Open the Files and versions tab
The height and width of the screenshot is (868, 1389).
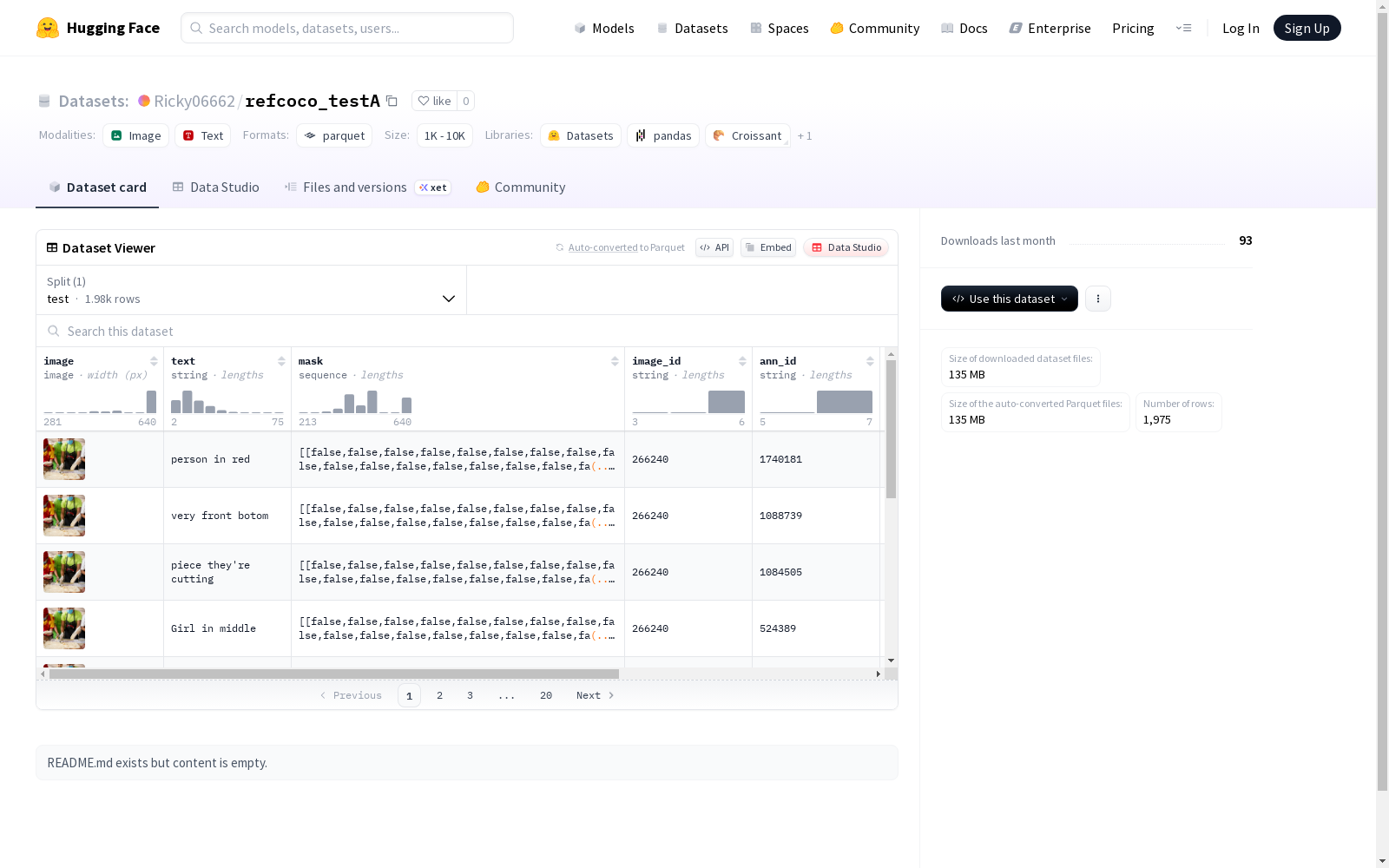[367, 187]
